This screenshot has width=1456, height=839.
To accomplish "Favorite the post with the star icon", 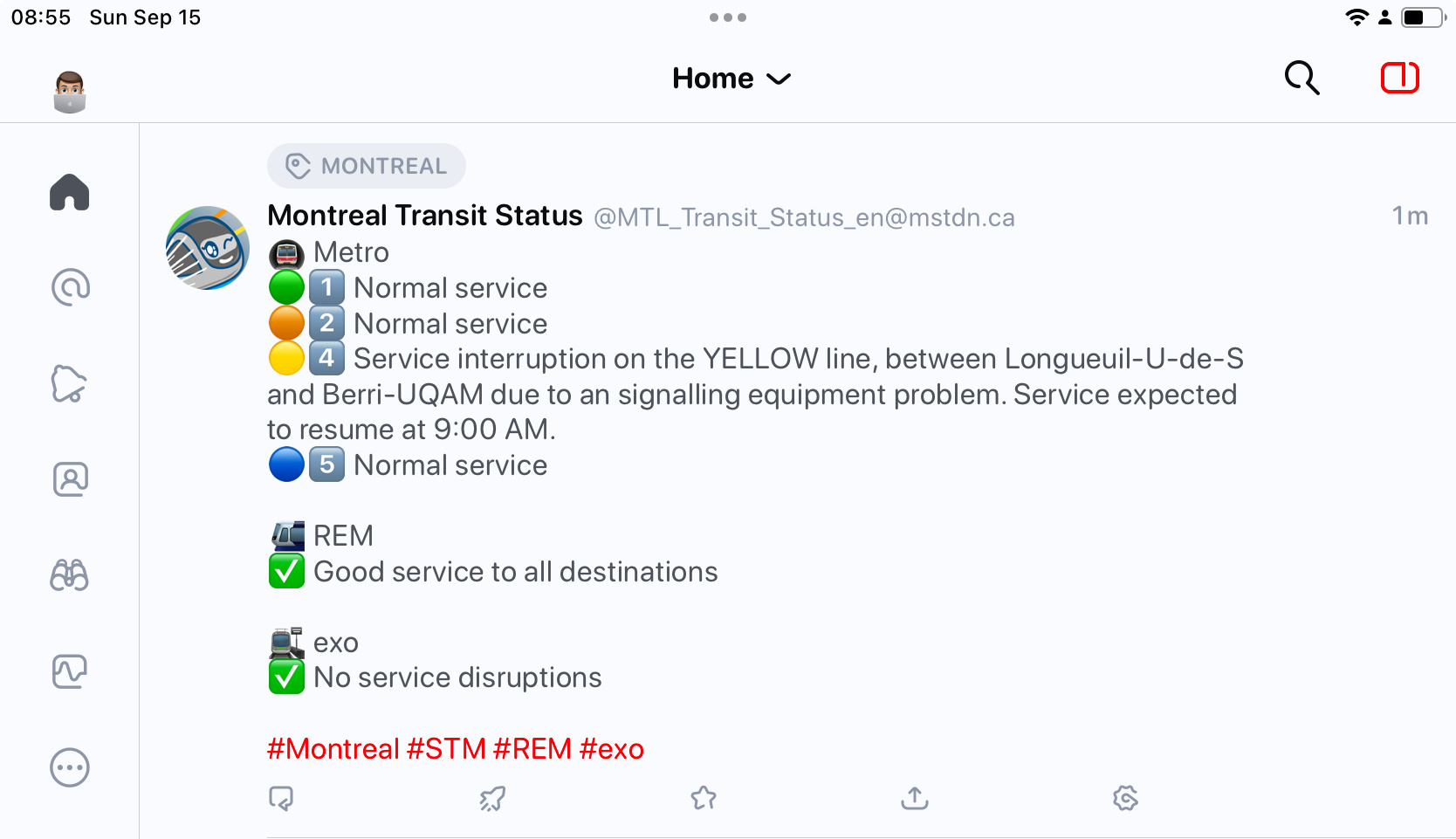I will tap(704, 798).
